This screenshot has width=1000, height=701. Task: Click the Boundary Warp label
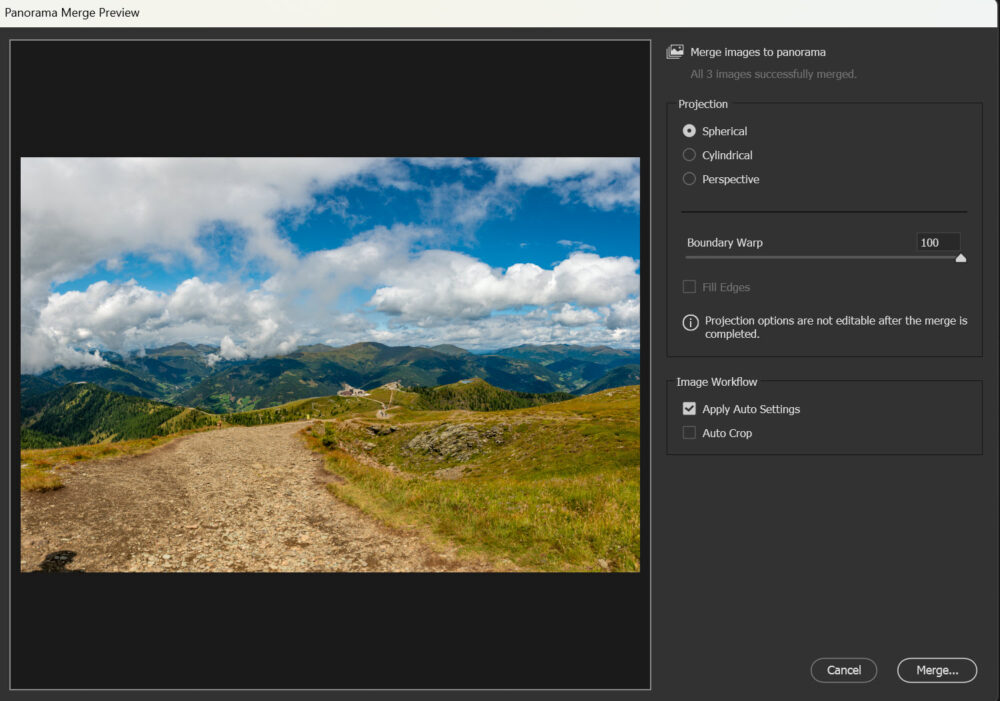(x=725, y=243)
